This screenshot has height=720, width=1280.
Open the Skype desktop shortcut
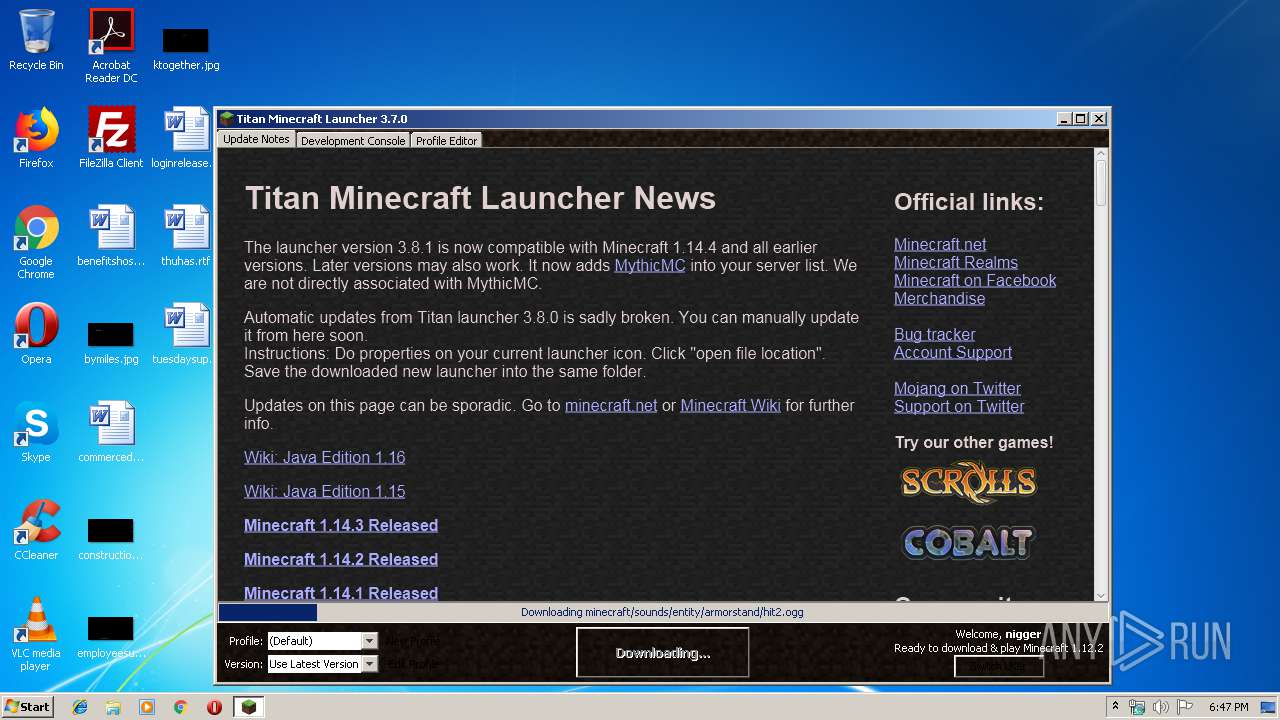click(36, 432)
